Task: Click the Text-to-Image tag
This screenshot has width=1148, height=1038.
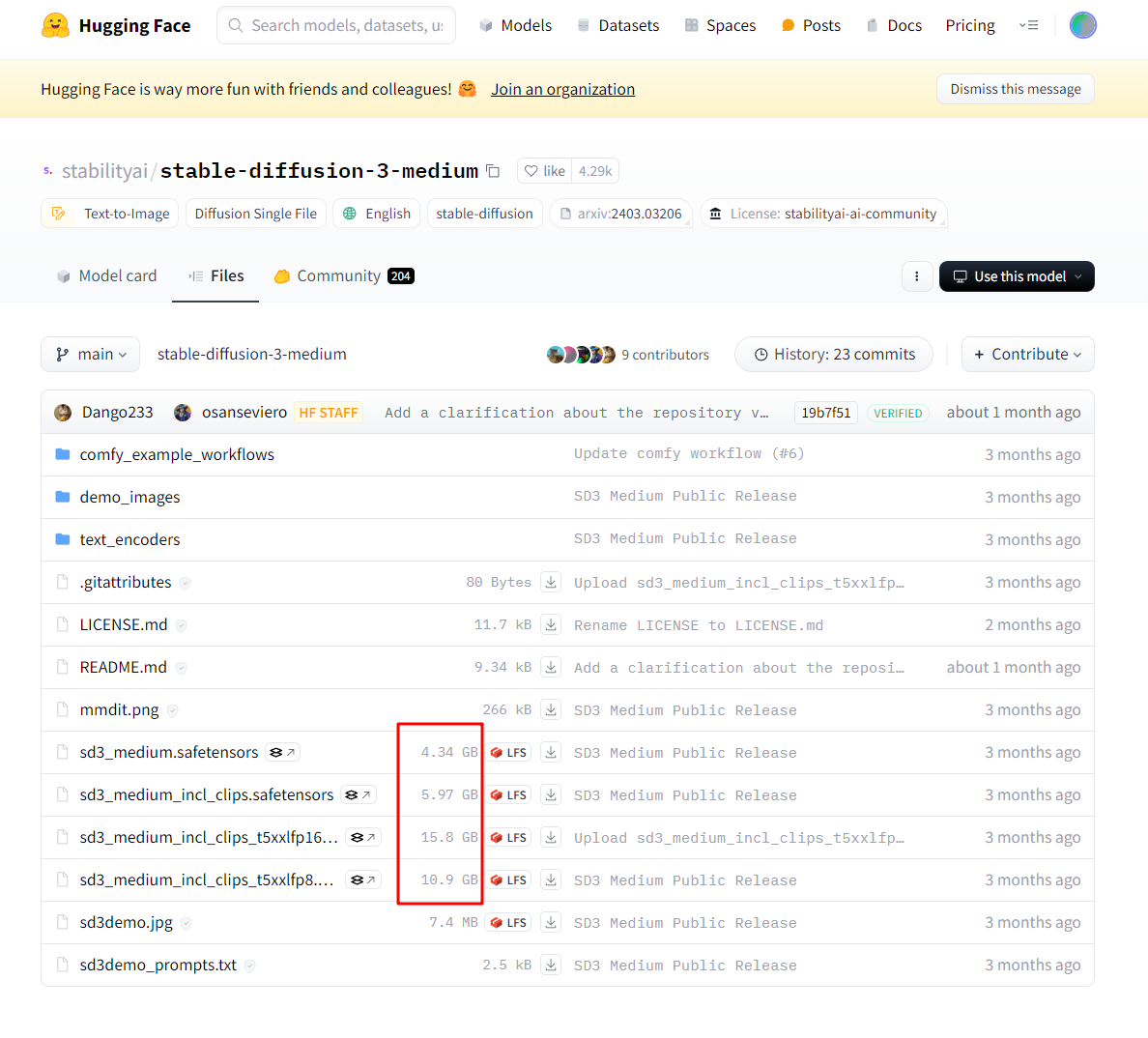Action: [110, 214]
